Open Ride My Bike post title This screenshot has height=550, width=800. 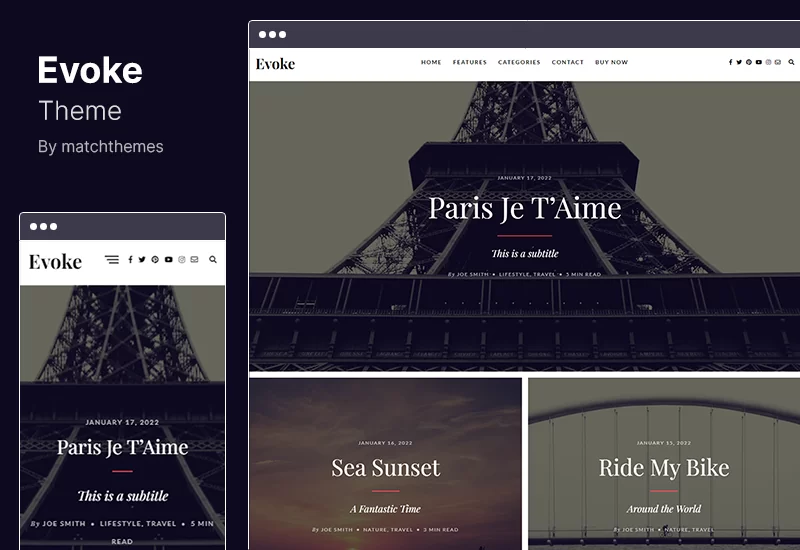click(x=664, y=468)
